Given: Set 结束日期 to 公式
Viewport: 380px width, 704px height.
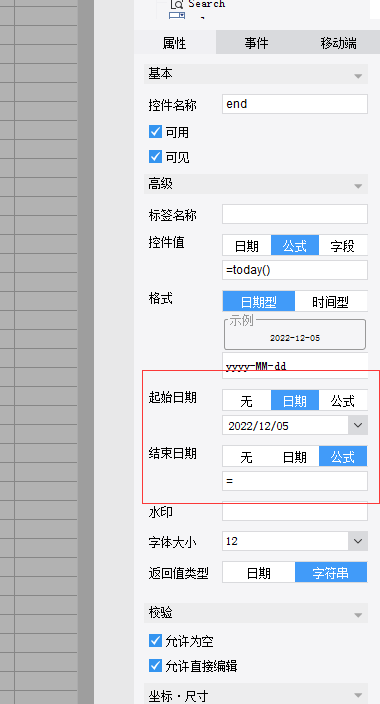Looking at the screenshot, I should [x=343, y=457].
